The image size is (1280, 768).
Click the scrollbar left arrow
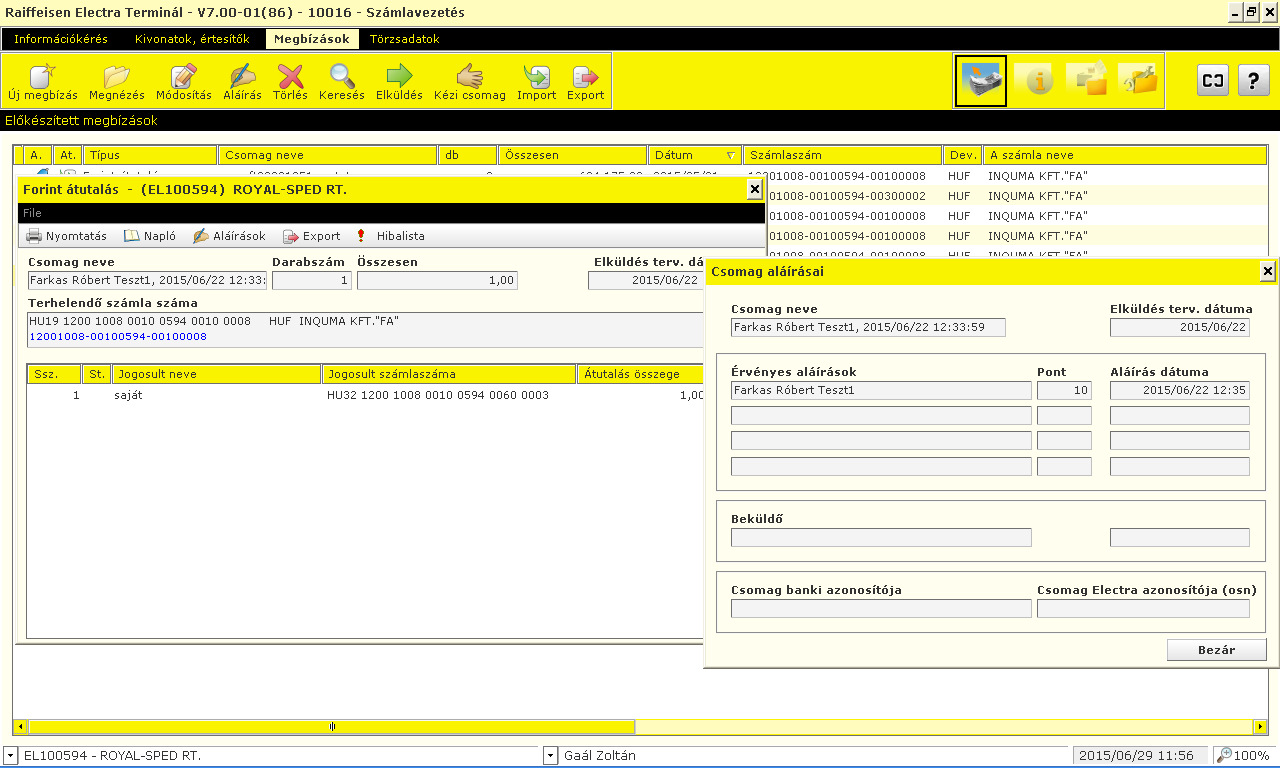tap(20, 727)
